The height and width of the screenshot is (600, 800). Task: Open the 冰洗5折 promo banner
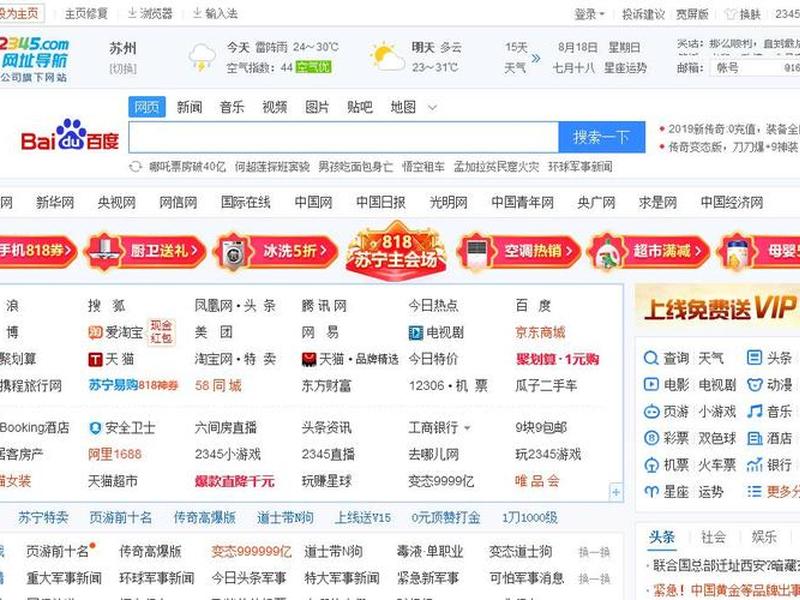click(276, 251)
